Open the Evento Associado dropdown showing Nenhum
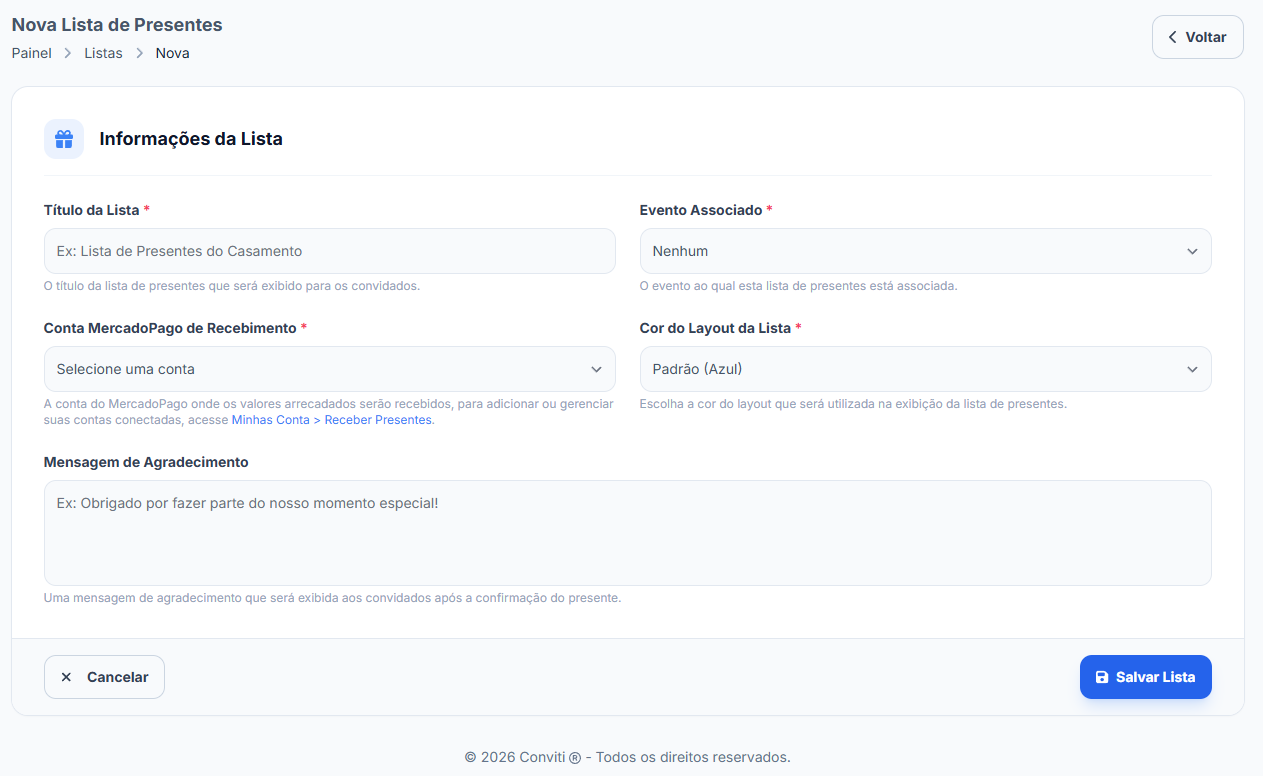 (x=925, y=251)
